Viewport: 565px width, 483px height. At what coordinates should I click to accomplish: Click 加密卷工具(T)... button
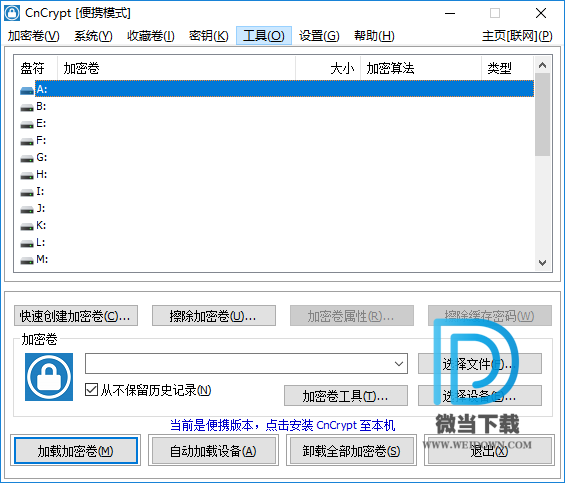coord(346,396)
